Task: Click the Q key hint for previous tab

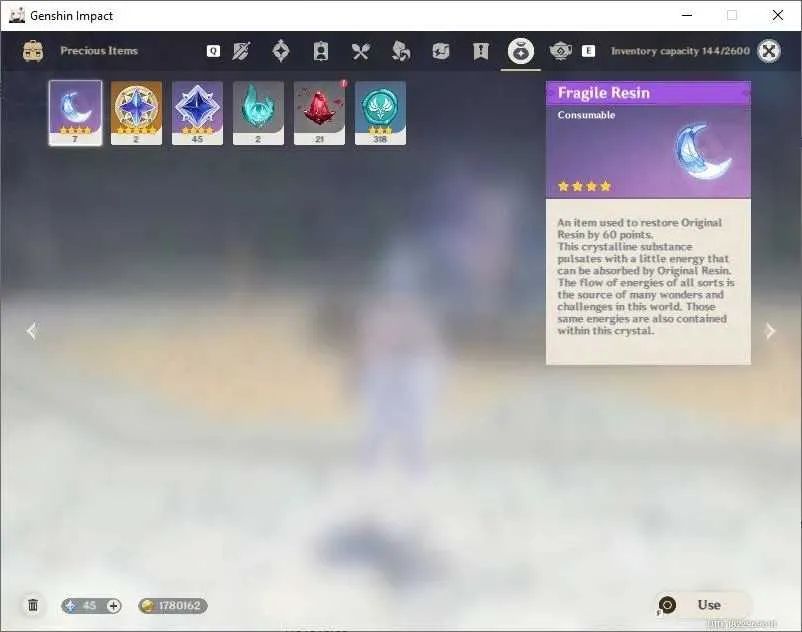Action: point(213,51)
